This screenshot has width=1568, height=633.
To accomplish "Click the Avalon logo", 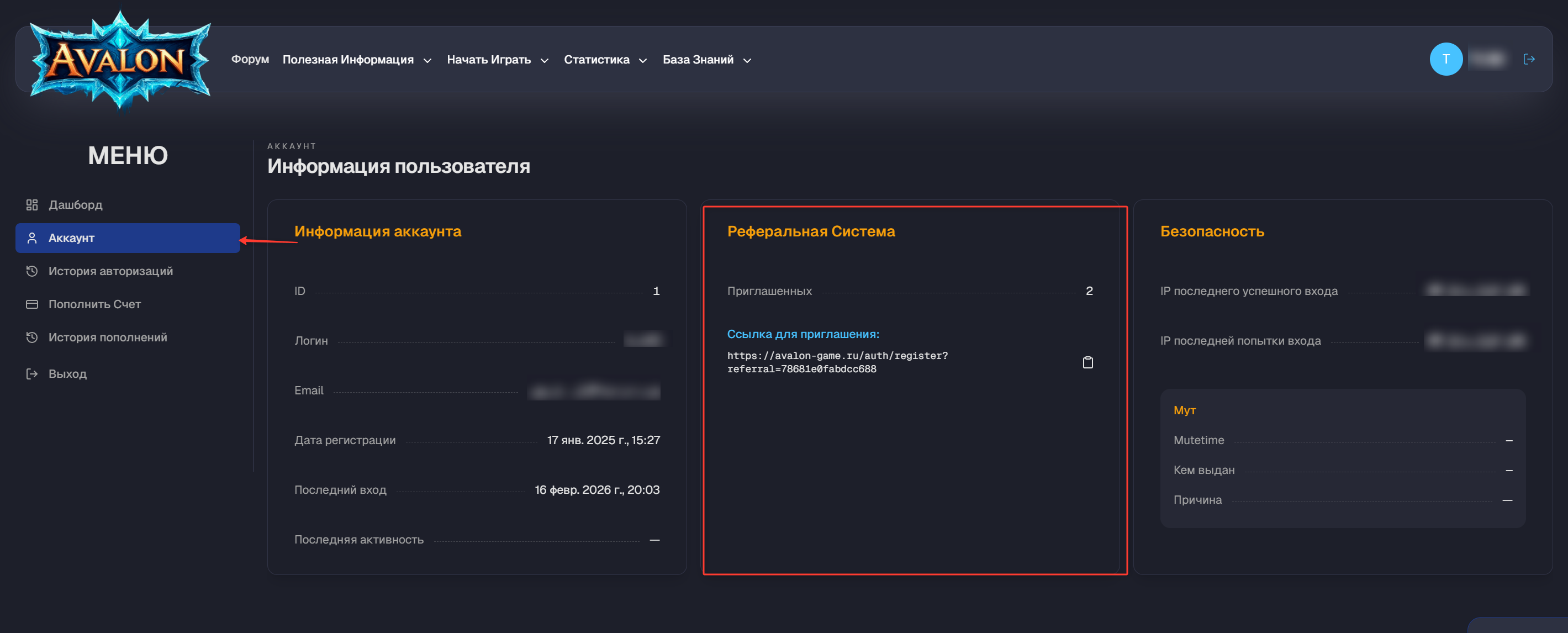I will pyautogui.click(x=120, y=60).
